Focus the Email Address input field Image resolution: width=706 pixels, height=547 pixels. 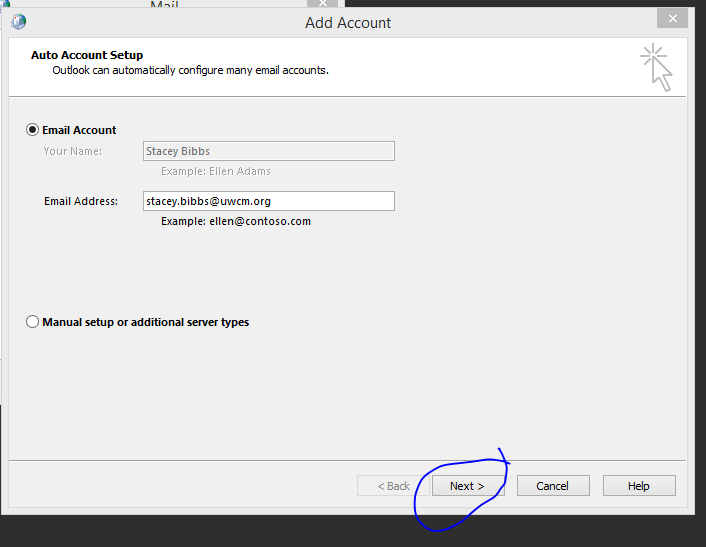pos(268,201)
